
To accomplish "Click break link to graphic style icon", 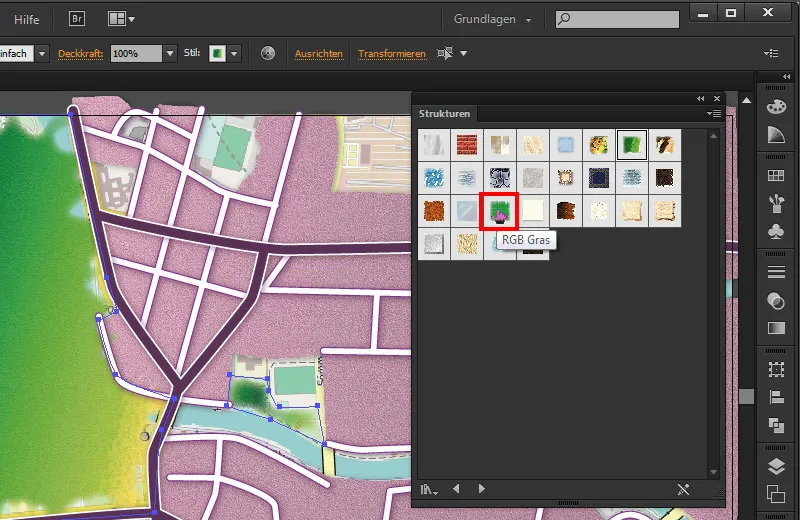I will (683, 490).
